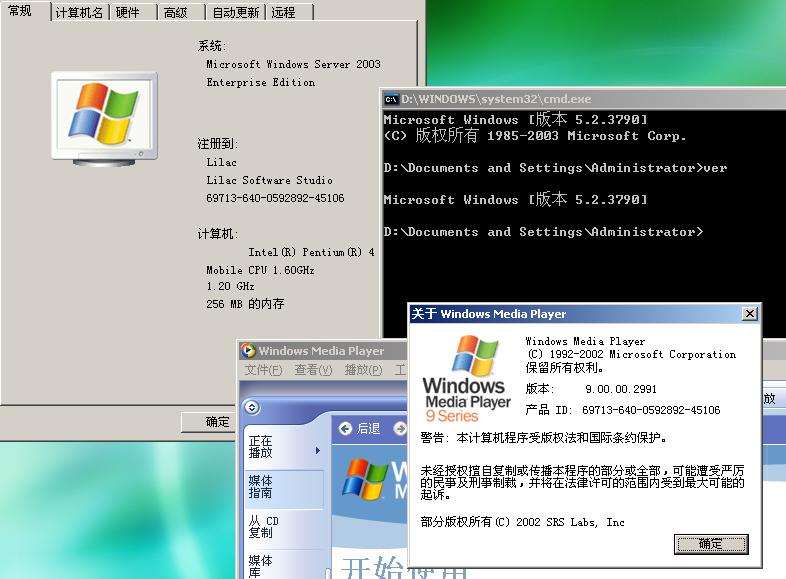Click the 后退 back arrow icon

[x=345, y=429]
